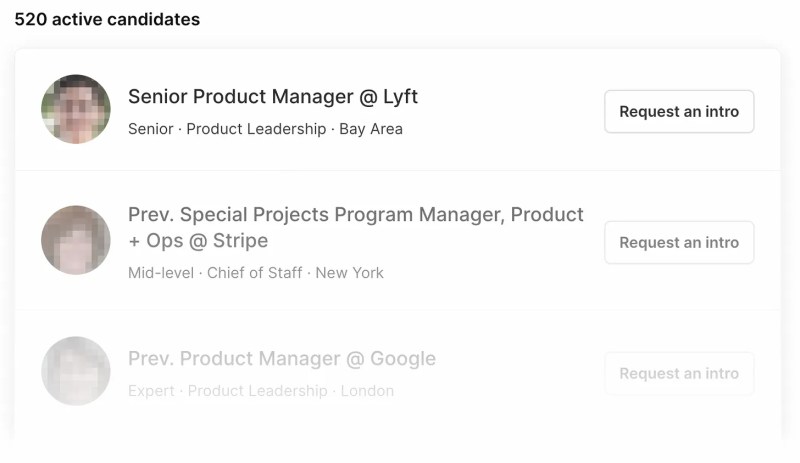The width and height of the screenshot is (800, 463).
Task: Click the Google candidate's profile avatar
Action: click(x=76, y=371)
